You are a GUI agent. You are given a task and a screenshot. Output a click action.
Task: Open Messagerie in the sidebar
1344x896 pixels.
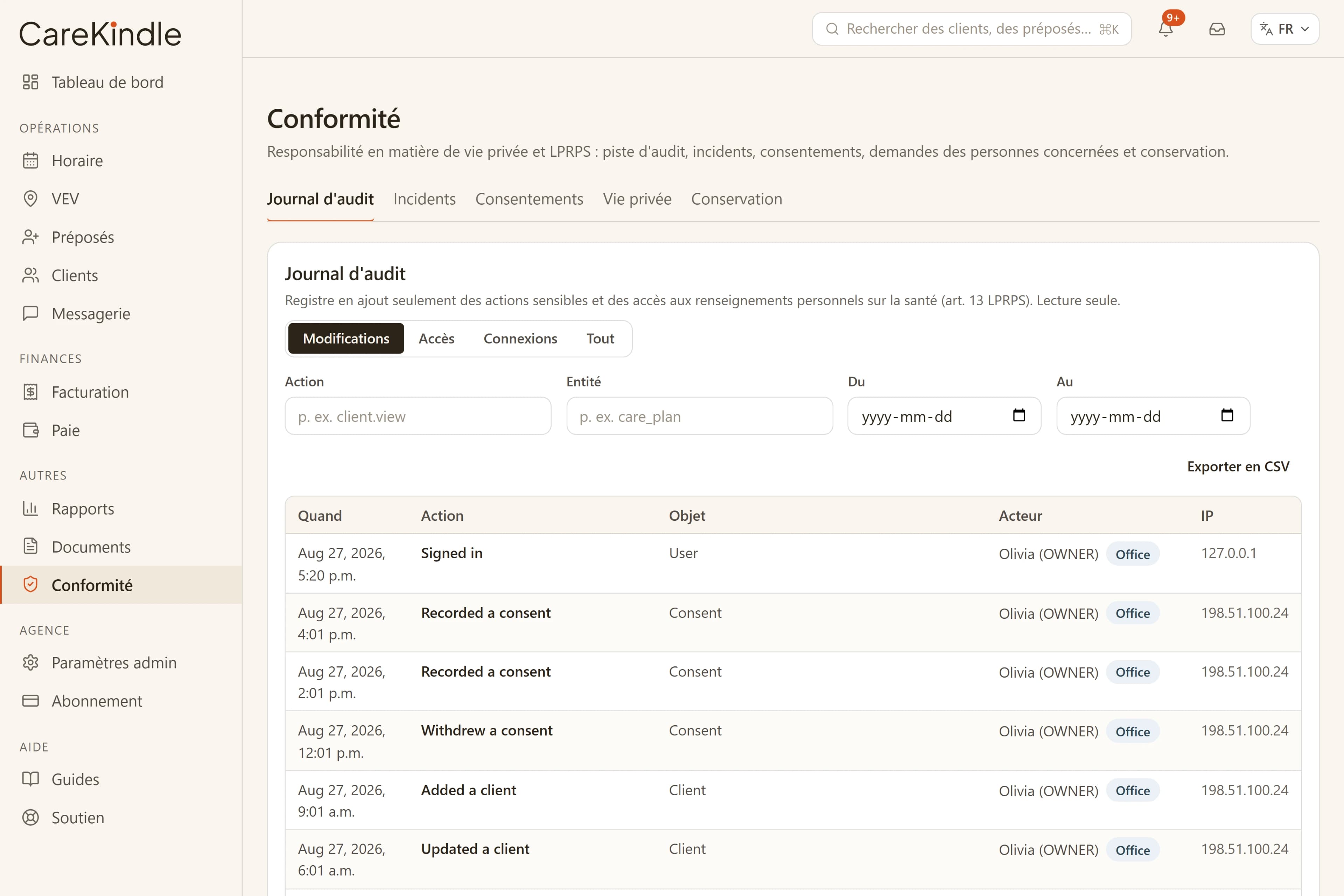(x=121, y=314)
